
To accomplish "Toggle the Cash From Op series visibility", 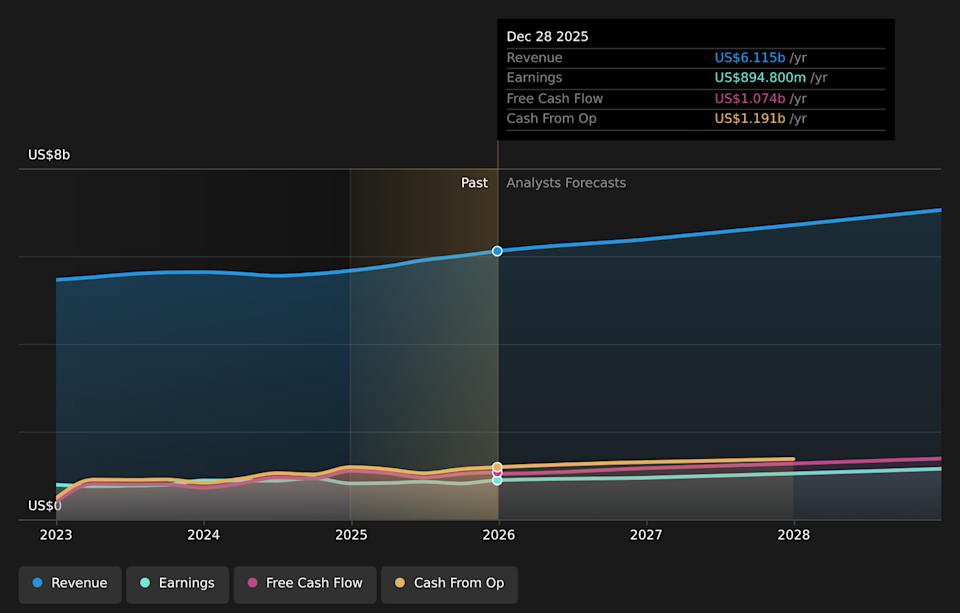I will [x=449, y=584].
